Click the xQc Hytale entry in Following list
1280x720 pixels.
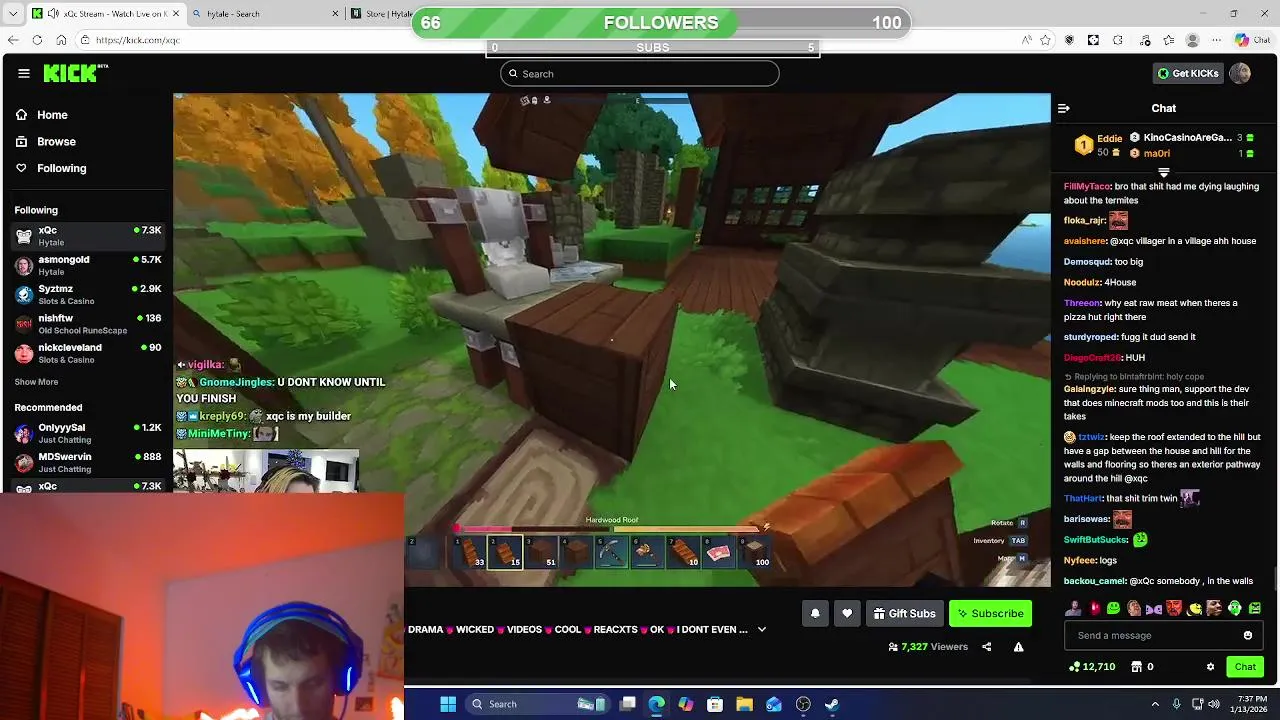[88, 236]
